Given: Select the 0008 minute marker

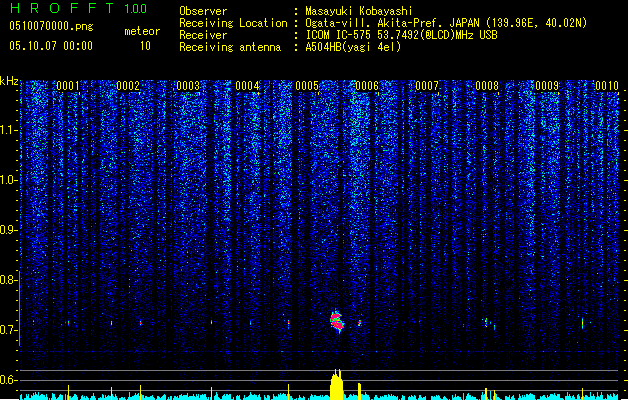Looking at the screenshot, I should (x=487, y=86).
